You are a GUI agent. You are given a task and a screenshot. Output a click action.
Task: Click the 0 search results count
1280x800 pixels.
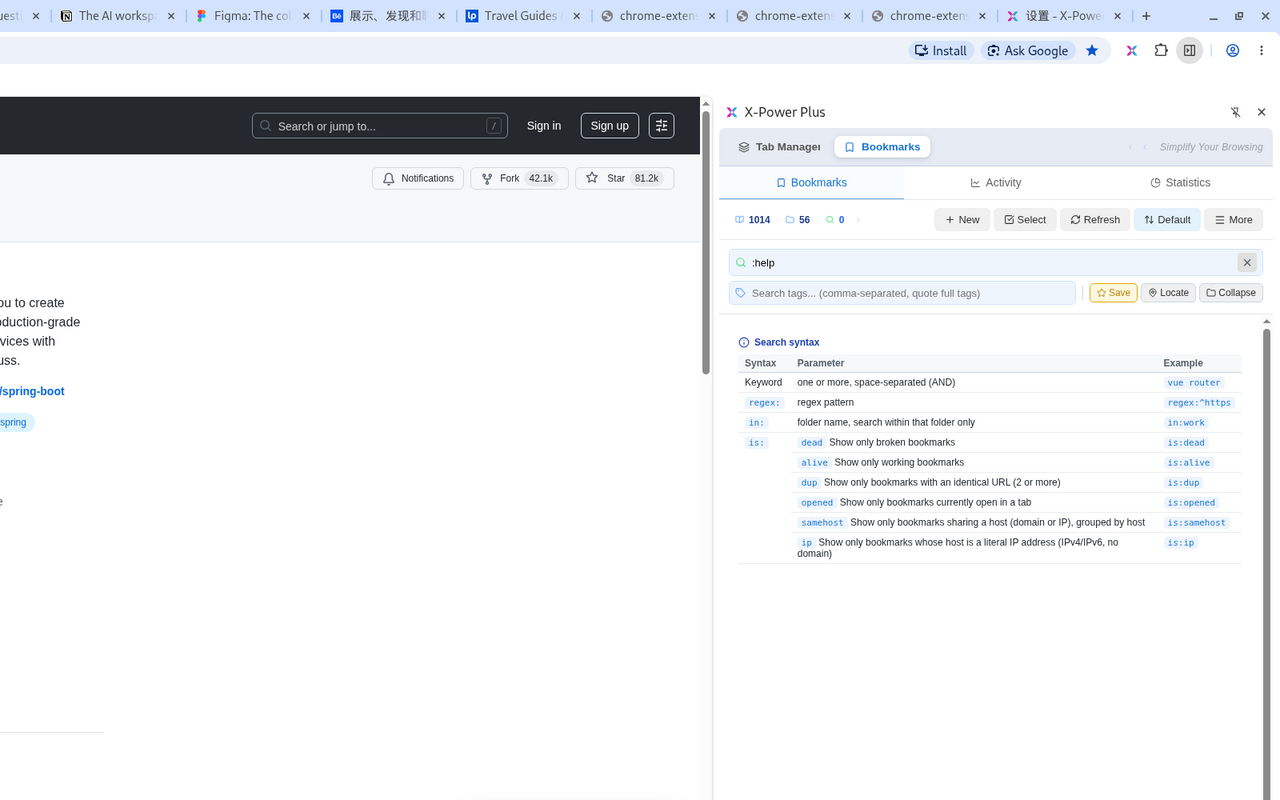(835, 220)
